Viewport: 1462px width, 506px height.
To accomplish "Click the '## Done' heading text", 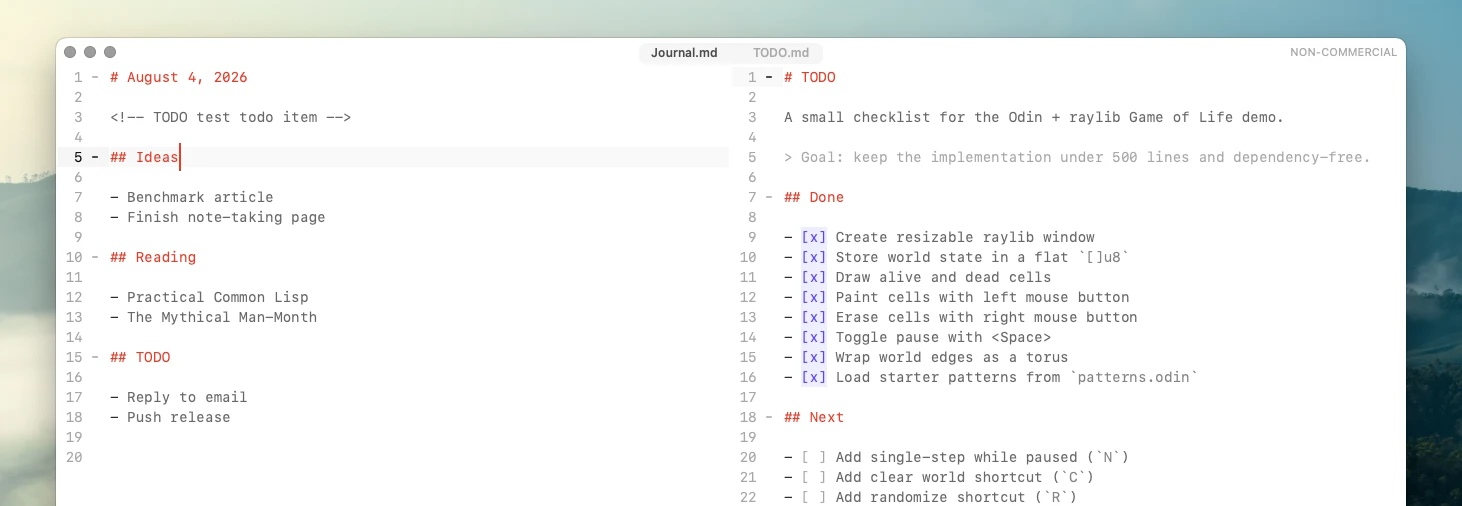I will pos(814,197).
